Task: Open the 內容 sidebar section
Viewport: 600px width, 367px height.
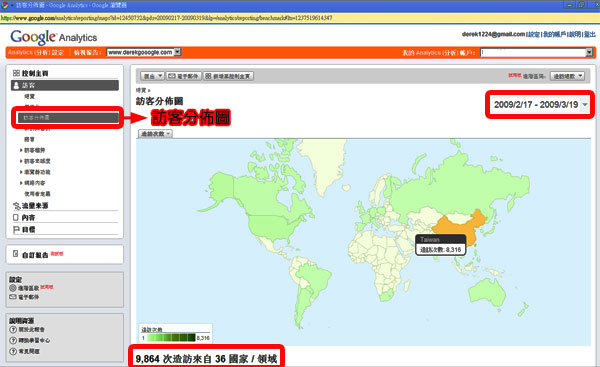Action: pyautogui.click(x=28, y=217)
